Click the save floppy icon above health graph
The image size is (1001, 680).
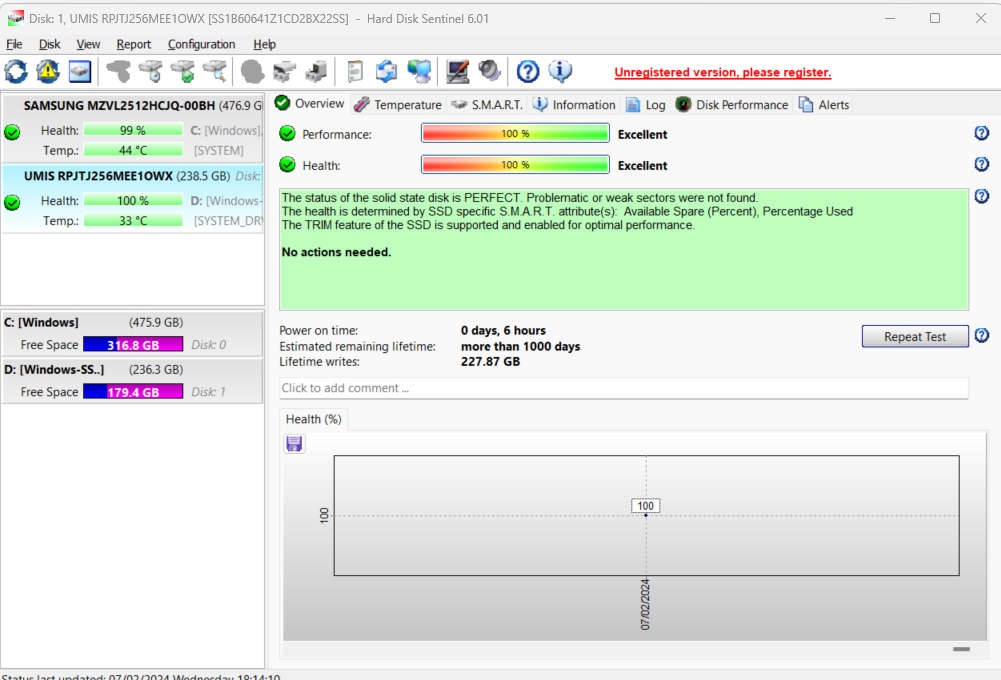pyautogui.click(x=294, y=443)
